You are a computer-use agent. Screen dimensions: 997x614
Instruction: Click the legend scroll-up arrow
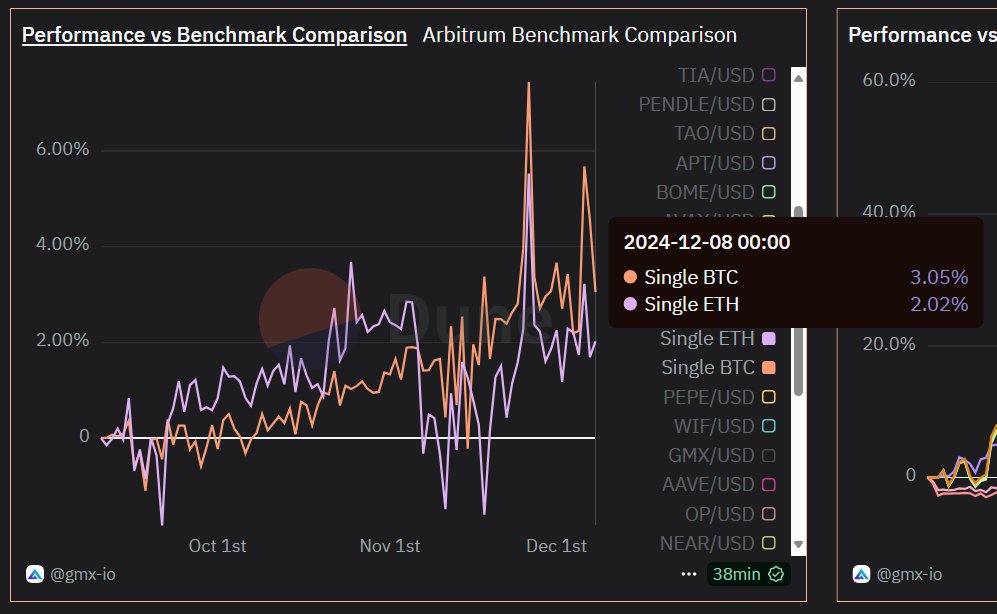coord(799,78)
